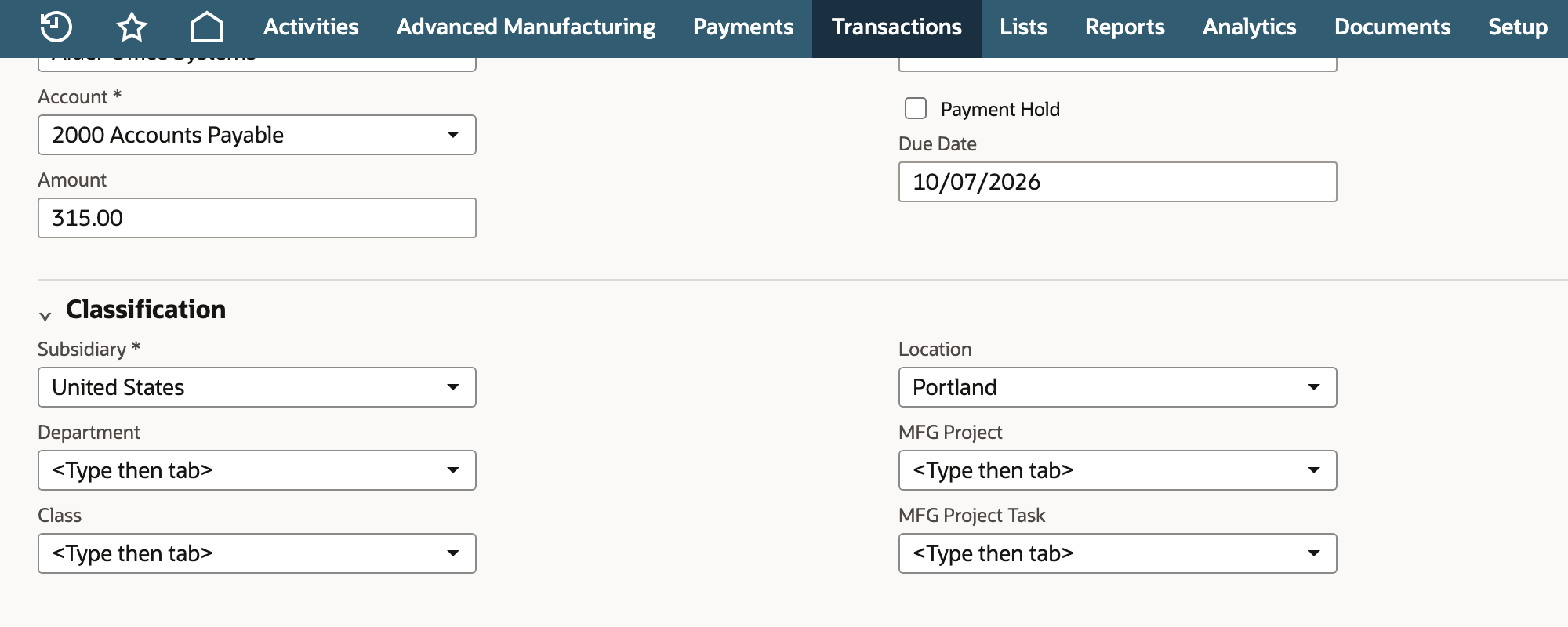Open the Advanced Manufacturing menu
The height and width of the screenshot is (627, 1568).
(x=526, y=27)
